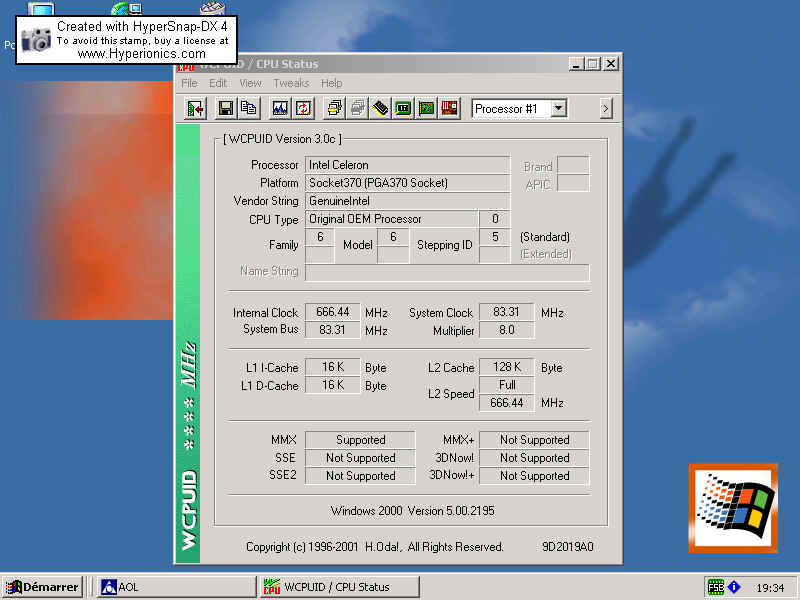Click the taskbar clock showing 19:34
Viewport: 800px width, 600px height.
770,588
